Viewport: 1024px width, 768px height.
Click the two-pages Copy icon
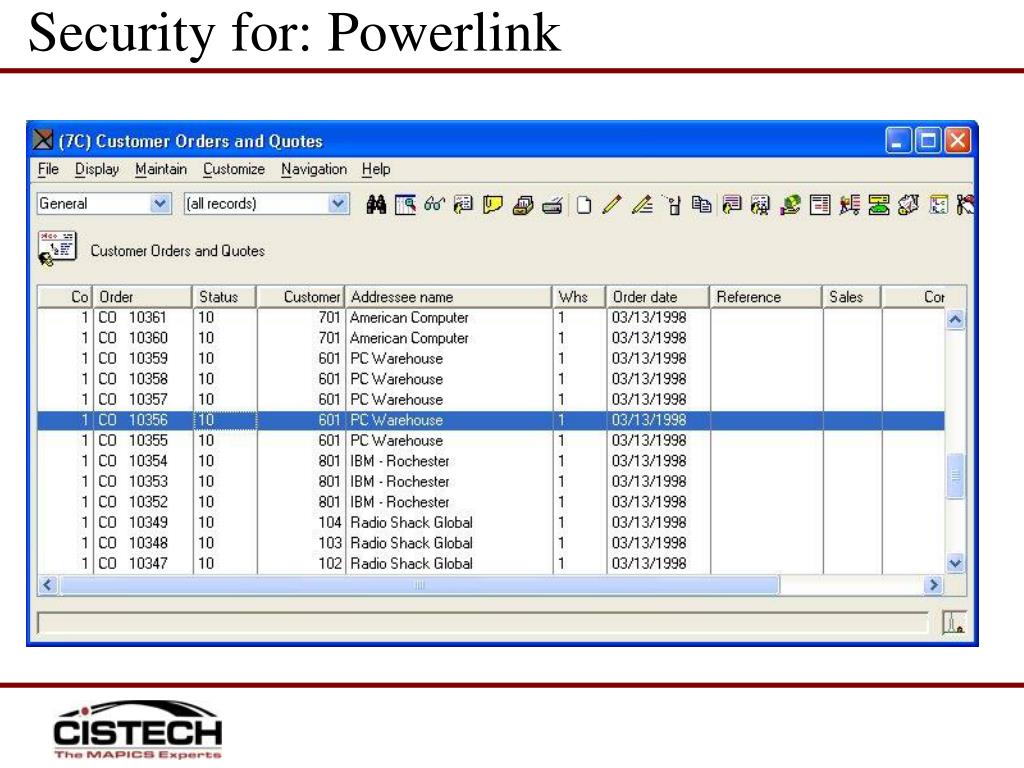point(702,204)
